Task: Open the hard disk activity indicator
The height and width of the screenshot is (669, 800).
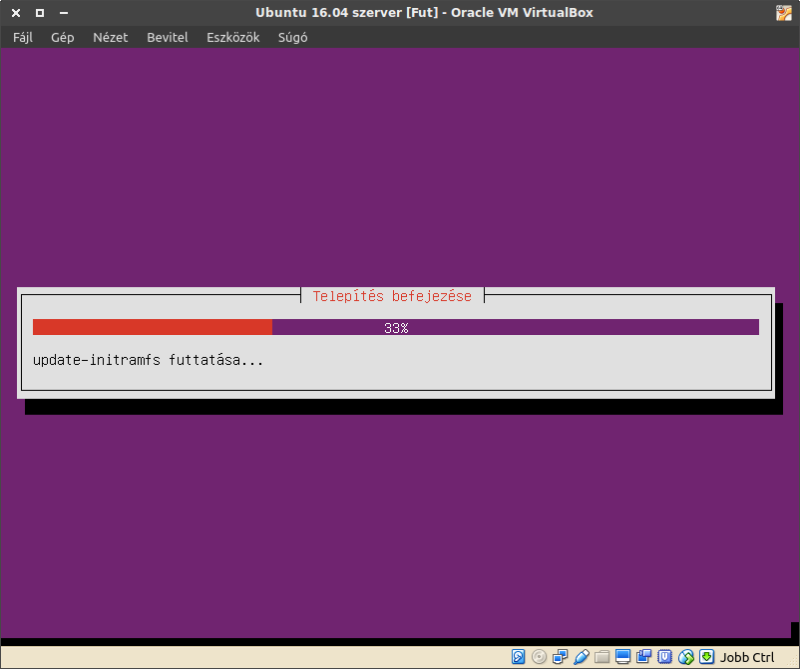Action: pos(518,656)
